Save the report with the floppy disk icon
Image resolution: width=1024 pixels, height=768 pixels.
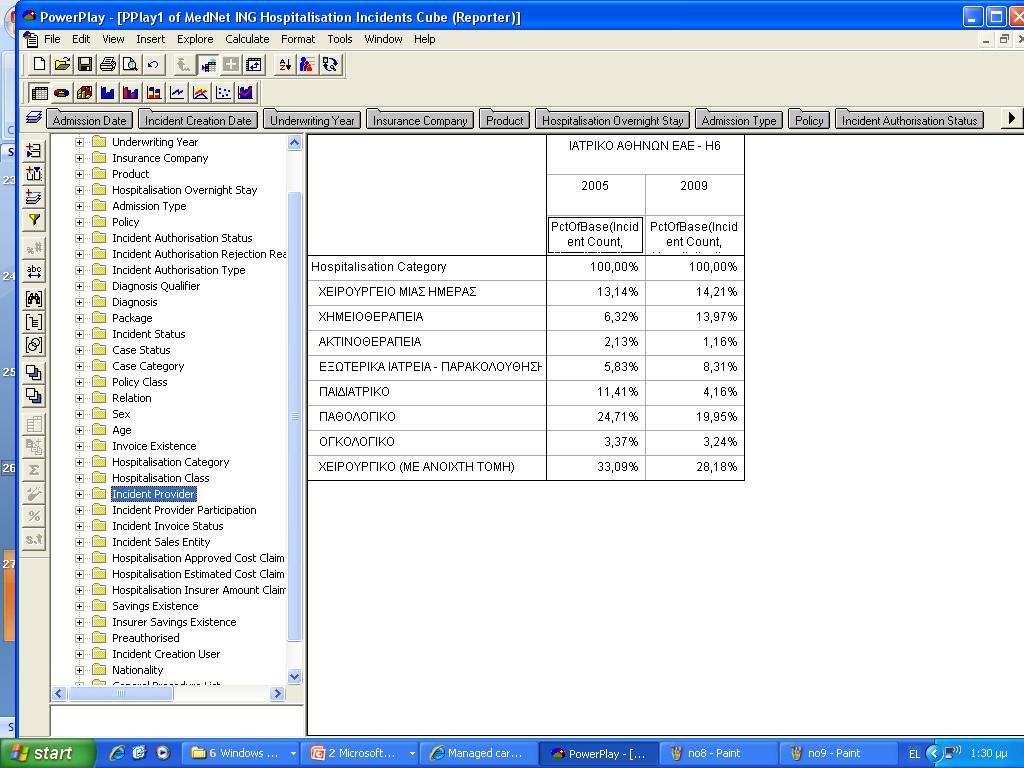(x=84, y=64)
